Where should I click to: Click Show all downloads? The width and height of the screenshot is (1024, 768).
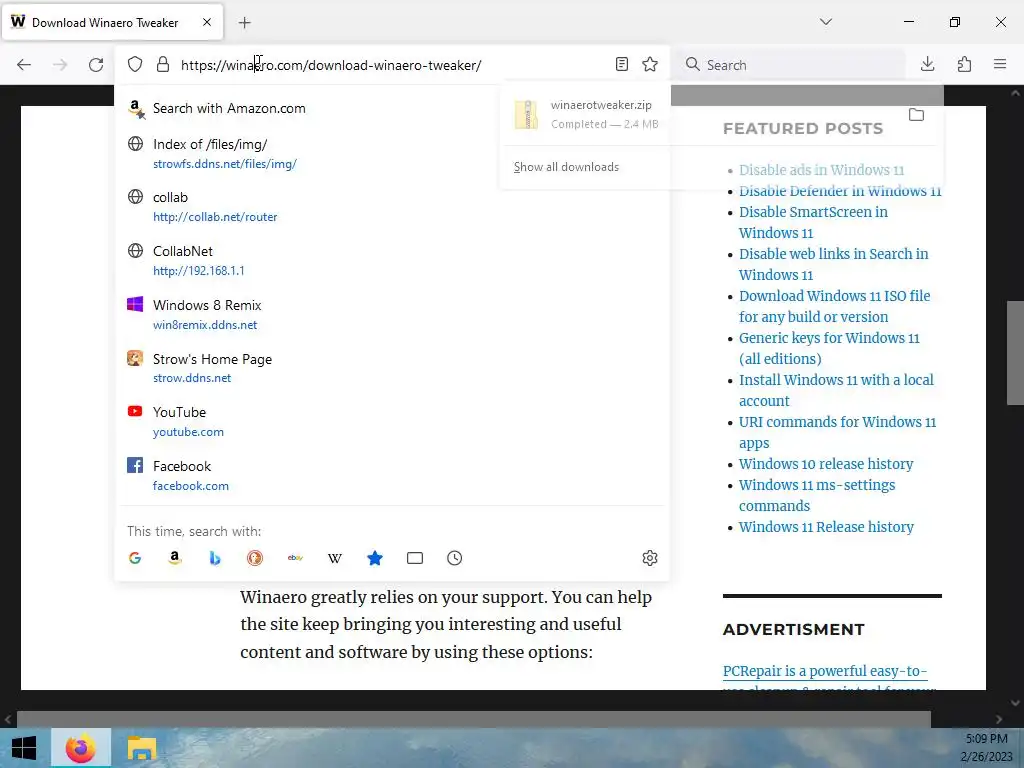click(566, 167)
